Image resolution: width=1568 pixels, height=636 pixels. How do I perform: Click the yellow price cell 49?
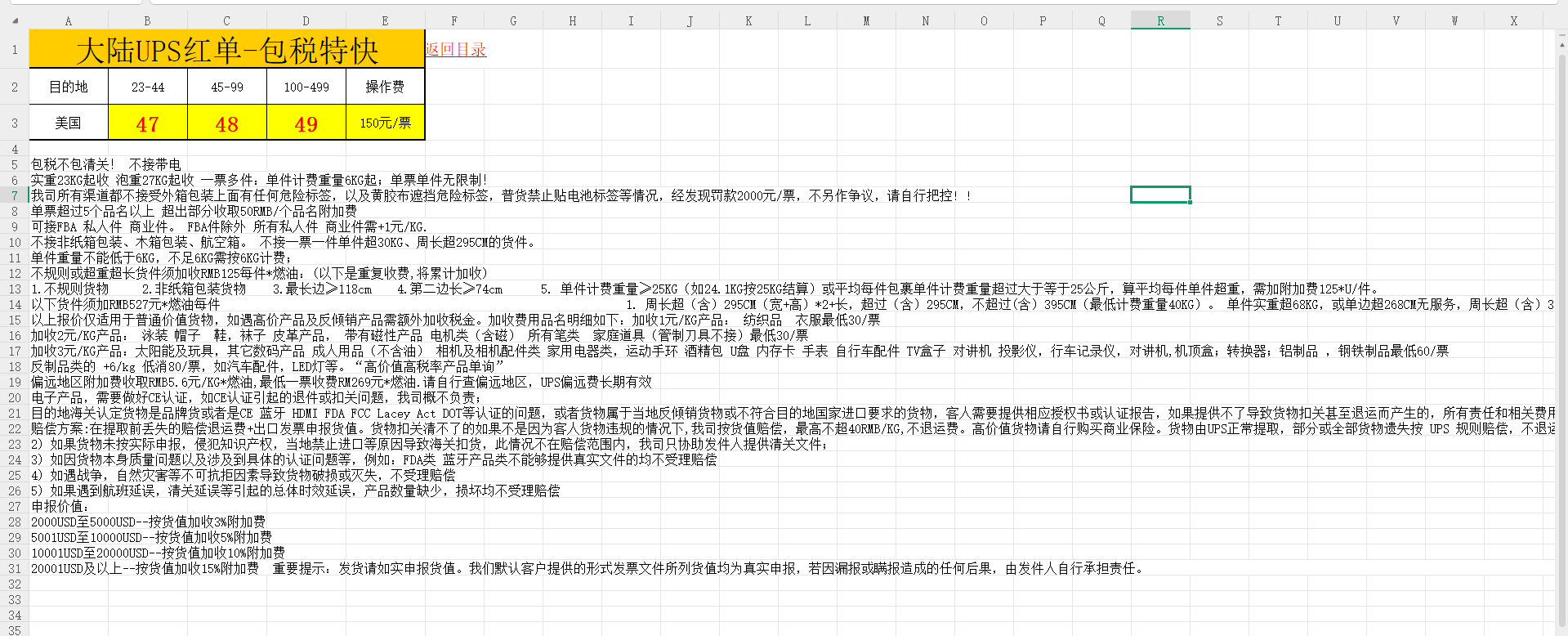(306, 123)
